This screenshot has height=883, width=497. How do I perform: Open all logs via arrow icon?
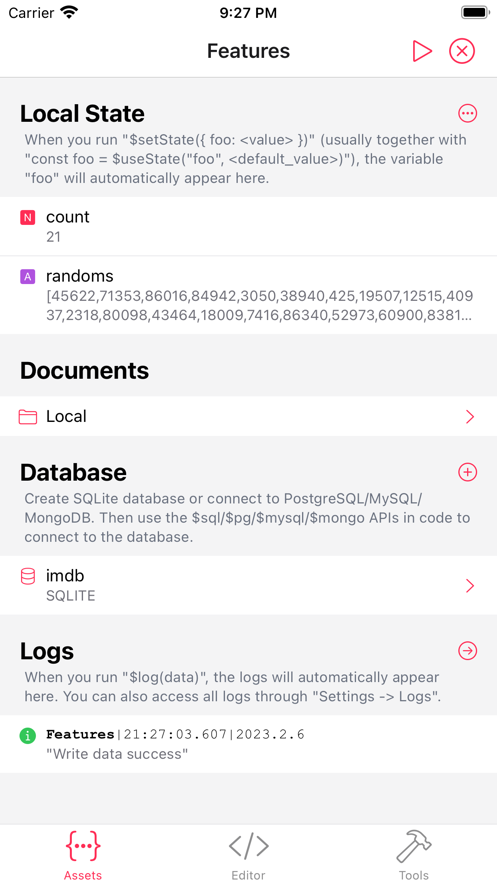pos(468,651)
